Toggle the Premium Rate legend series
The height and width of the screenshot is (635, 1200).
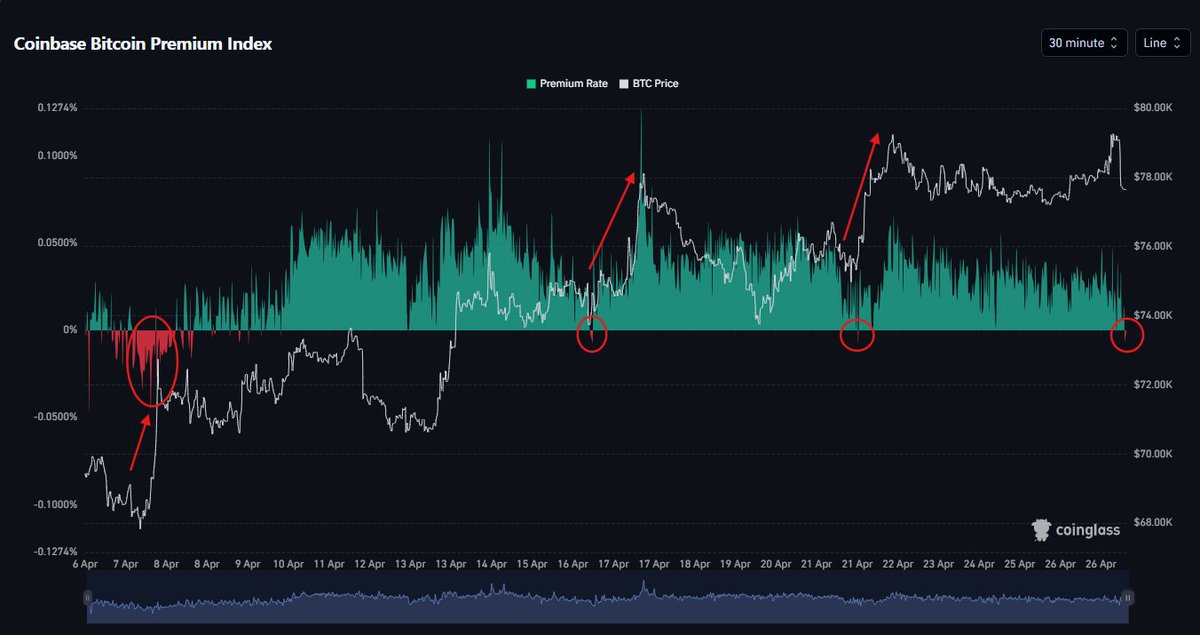click(x=568, y=84)
